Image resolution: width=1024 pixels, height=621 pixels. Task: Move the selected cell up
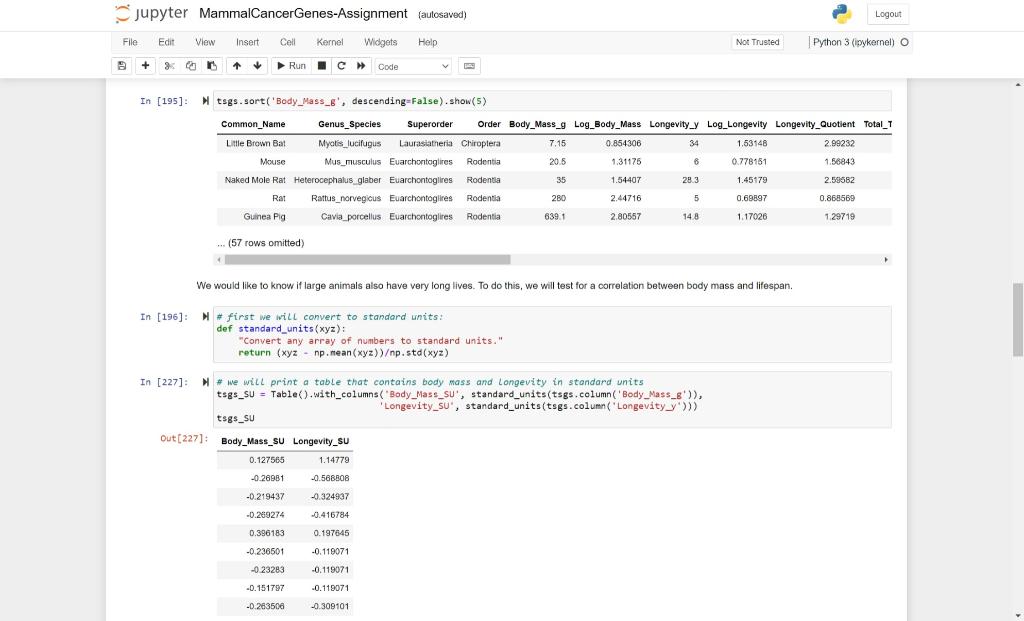coord(237,66)
